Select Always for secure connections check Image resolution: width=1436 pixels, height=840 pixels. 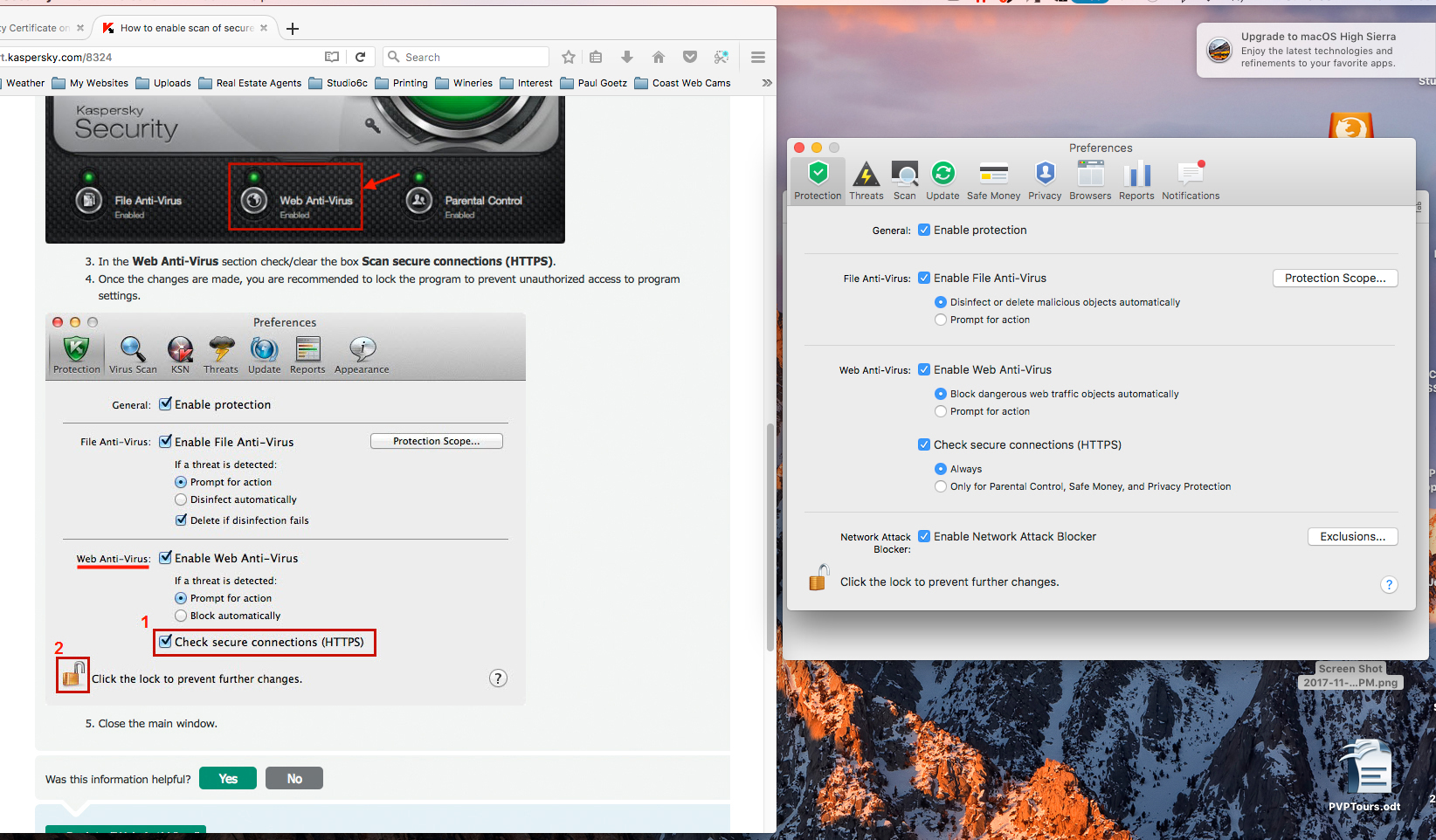click(x=941, y=469)
